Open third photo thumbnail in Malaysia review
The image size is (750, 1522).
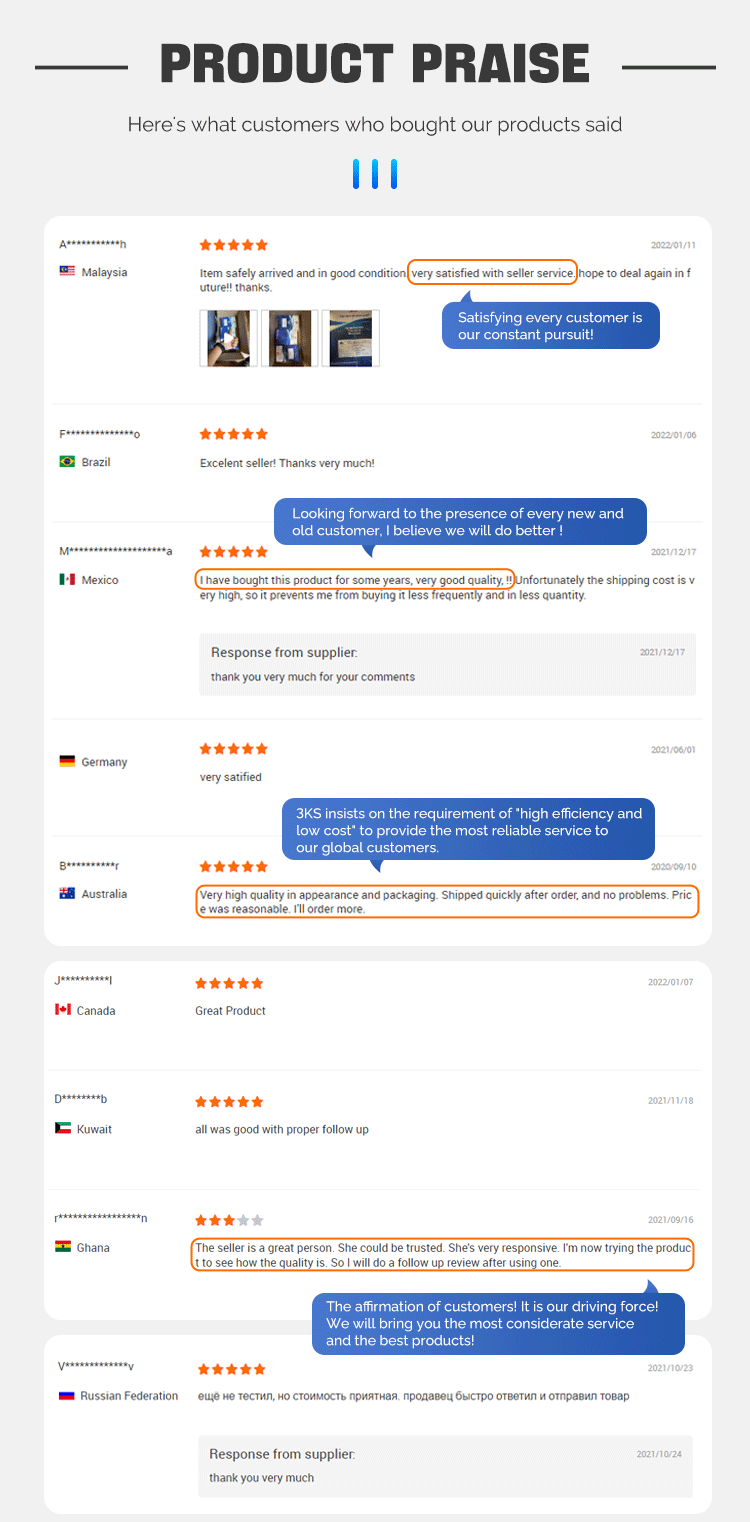[x=351, y=338]
